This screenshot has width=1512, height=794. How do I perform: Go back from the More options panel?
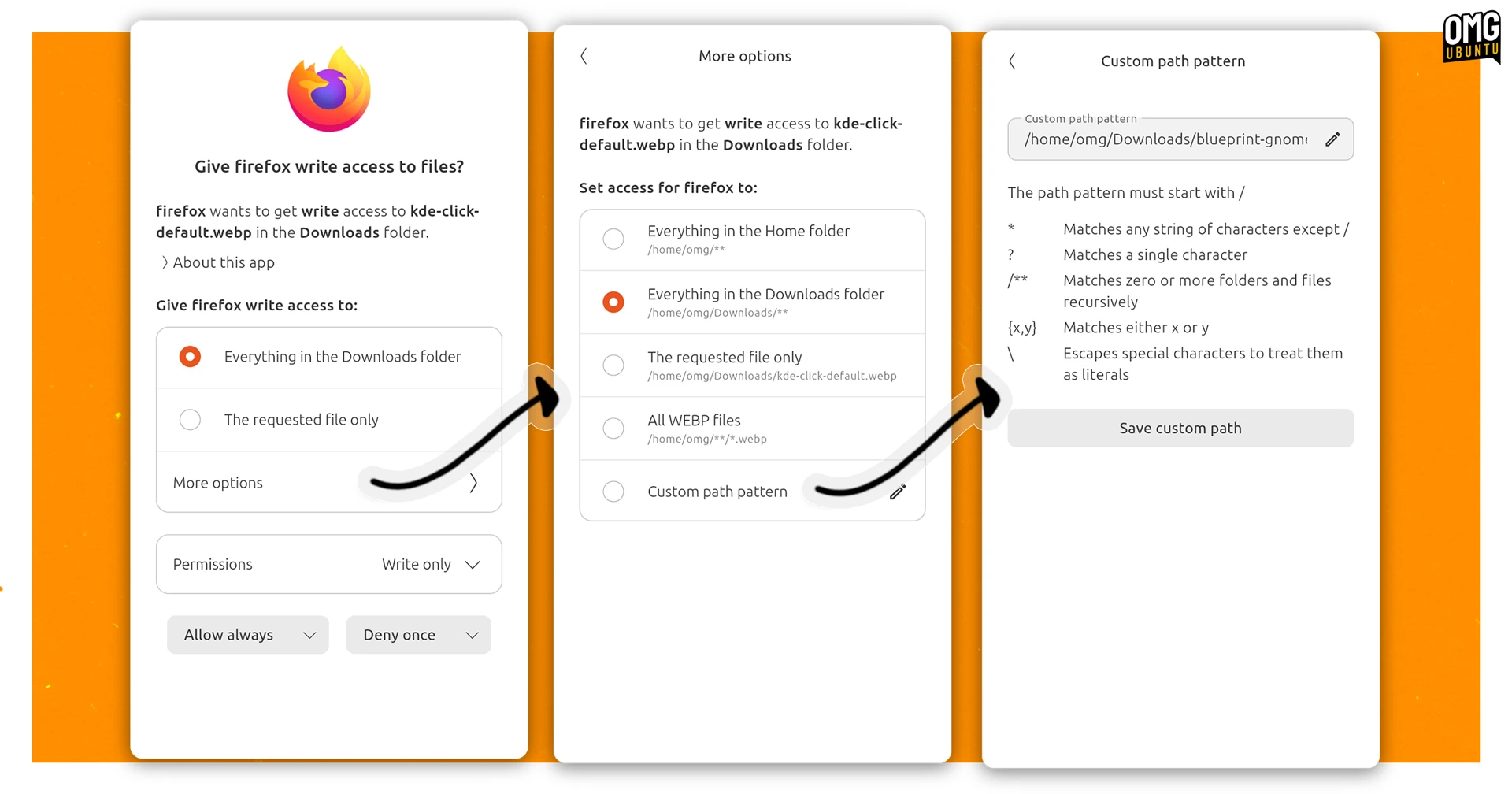click(x=584, y=56)
